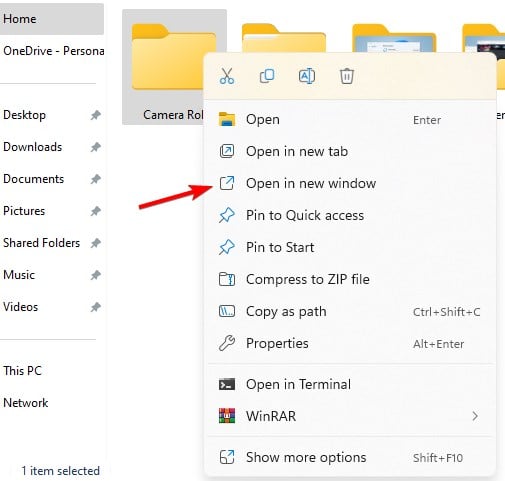Screen dimensions: 505x481
Task: Click the Compress to ZIP folder icon
Action: point(227,279)
